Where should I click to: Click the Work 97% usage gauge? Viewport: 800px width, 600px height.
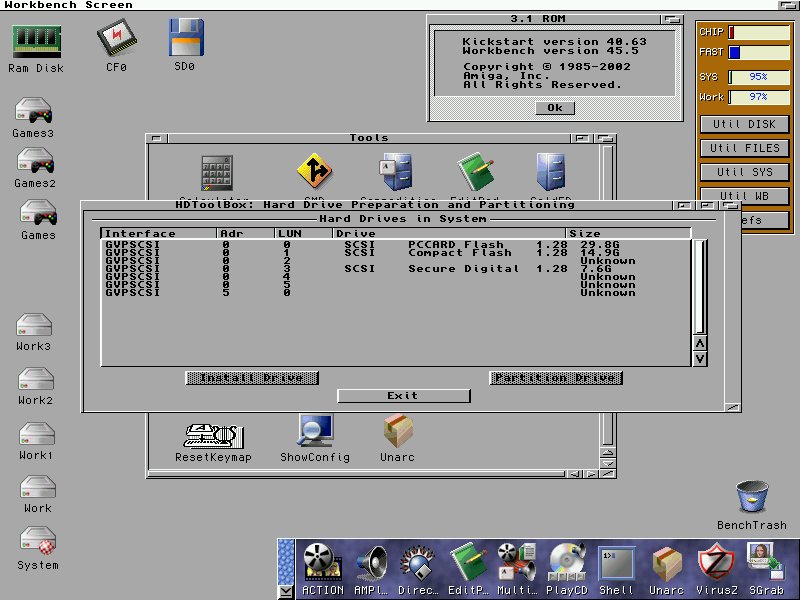759,97
